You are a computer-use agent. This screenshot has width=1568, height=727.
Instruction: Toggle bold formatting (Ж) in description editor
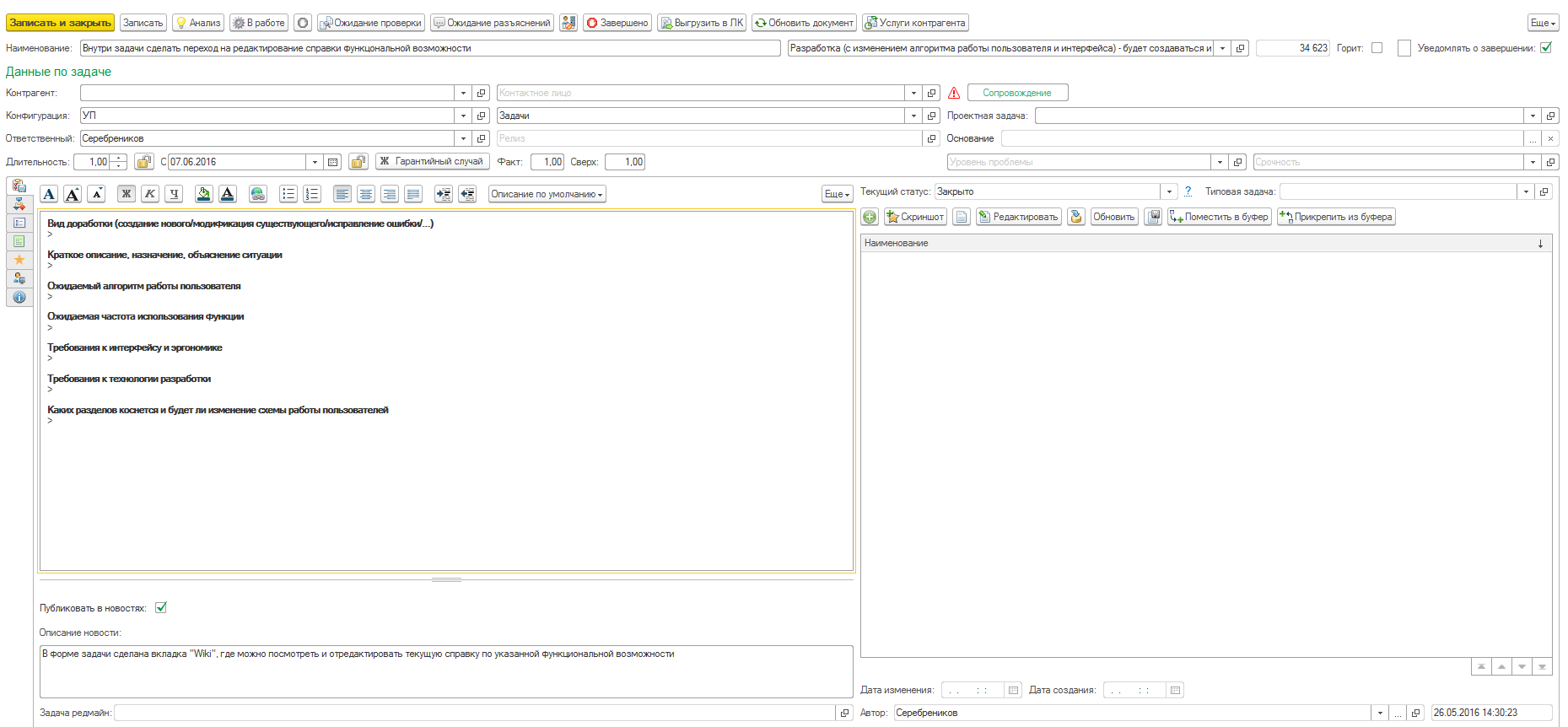[126, 194]
